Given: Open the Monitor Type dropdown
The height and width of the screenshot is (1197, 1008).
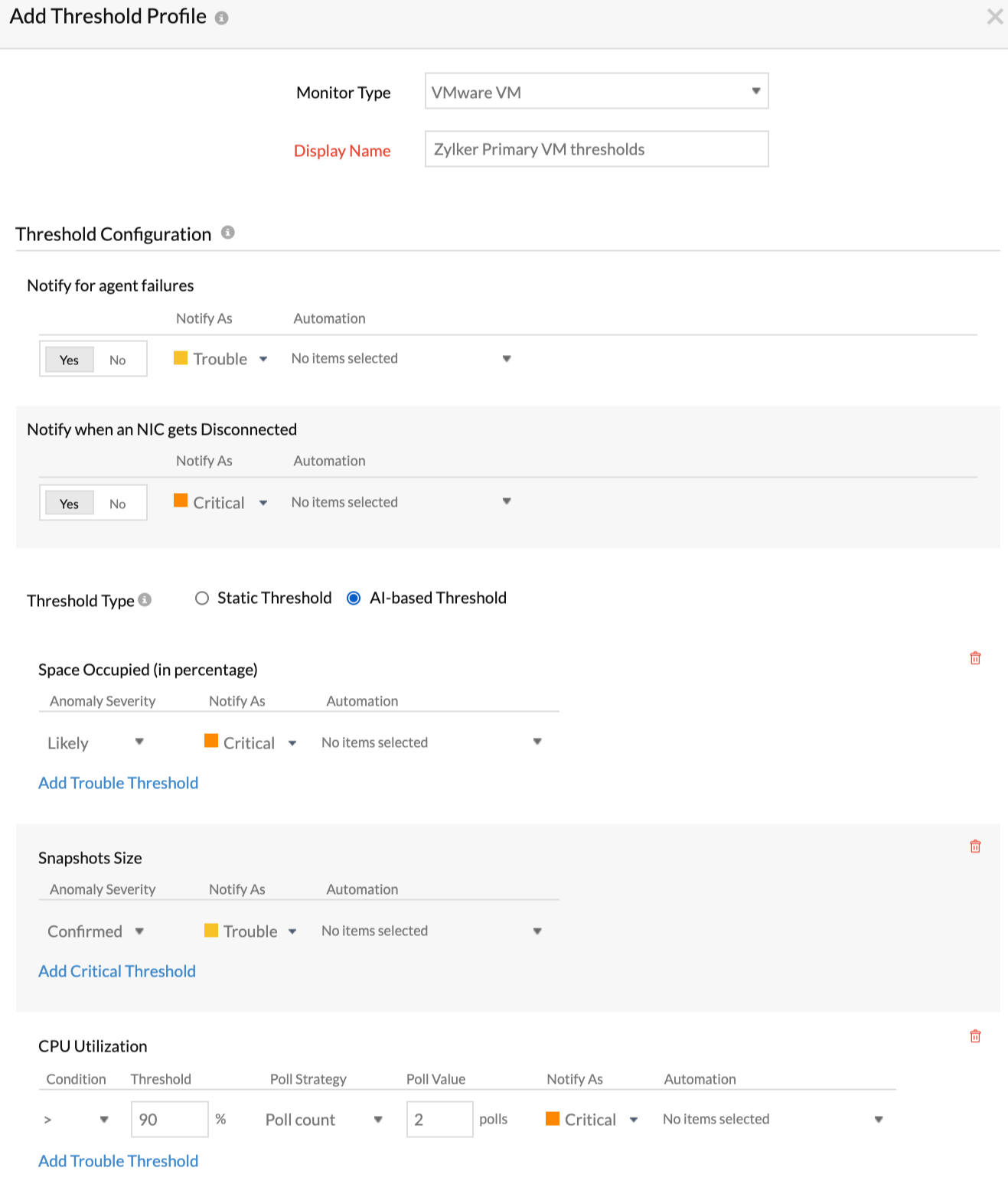Looking at the screenshot, I should click(x=596, y=91).
